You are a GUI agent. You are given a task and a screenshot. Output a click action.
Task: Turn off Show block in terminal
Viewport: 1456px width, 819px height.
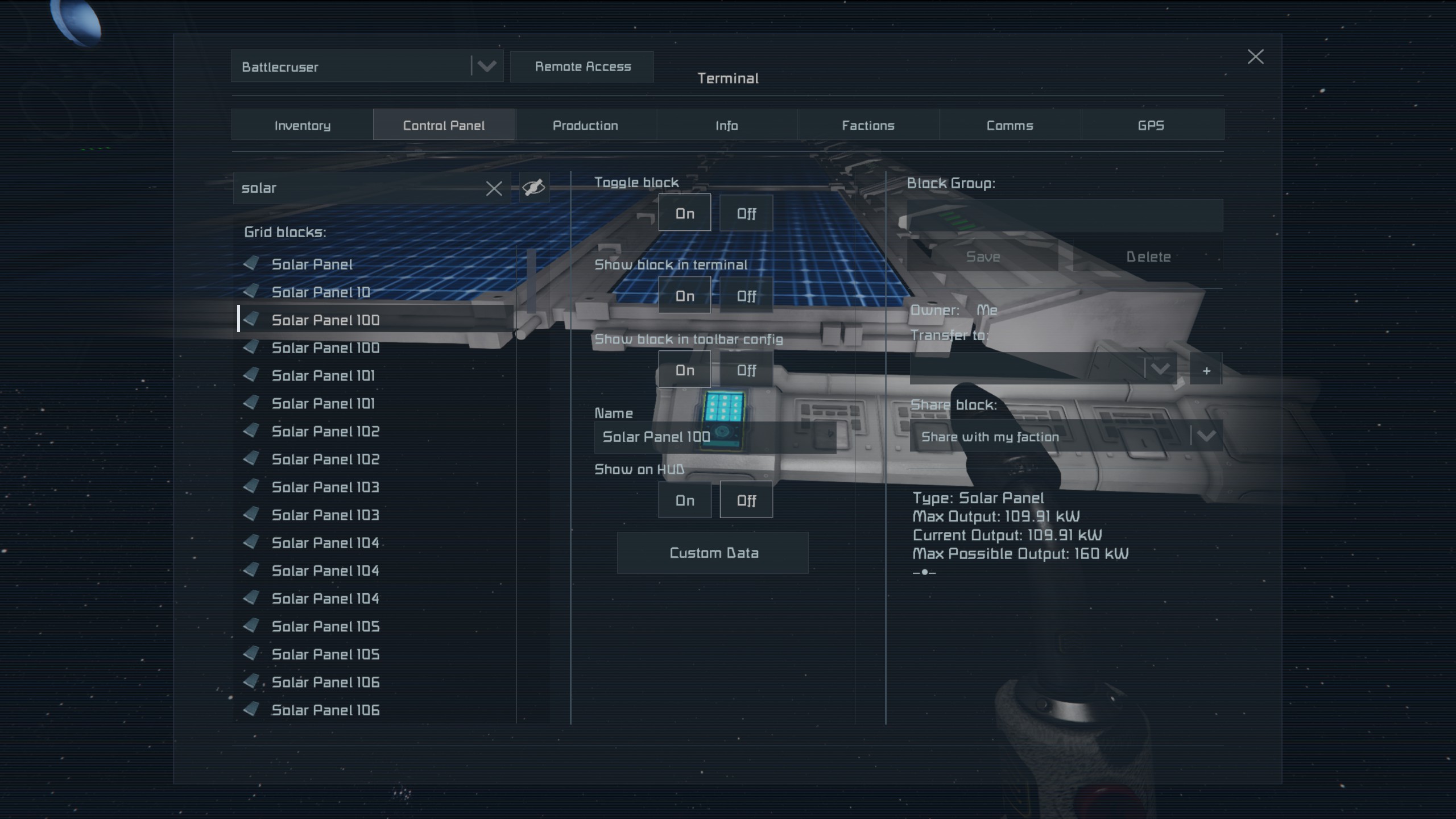746,296
